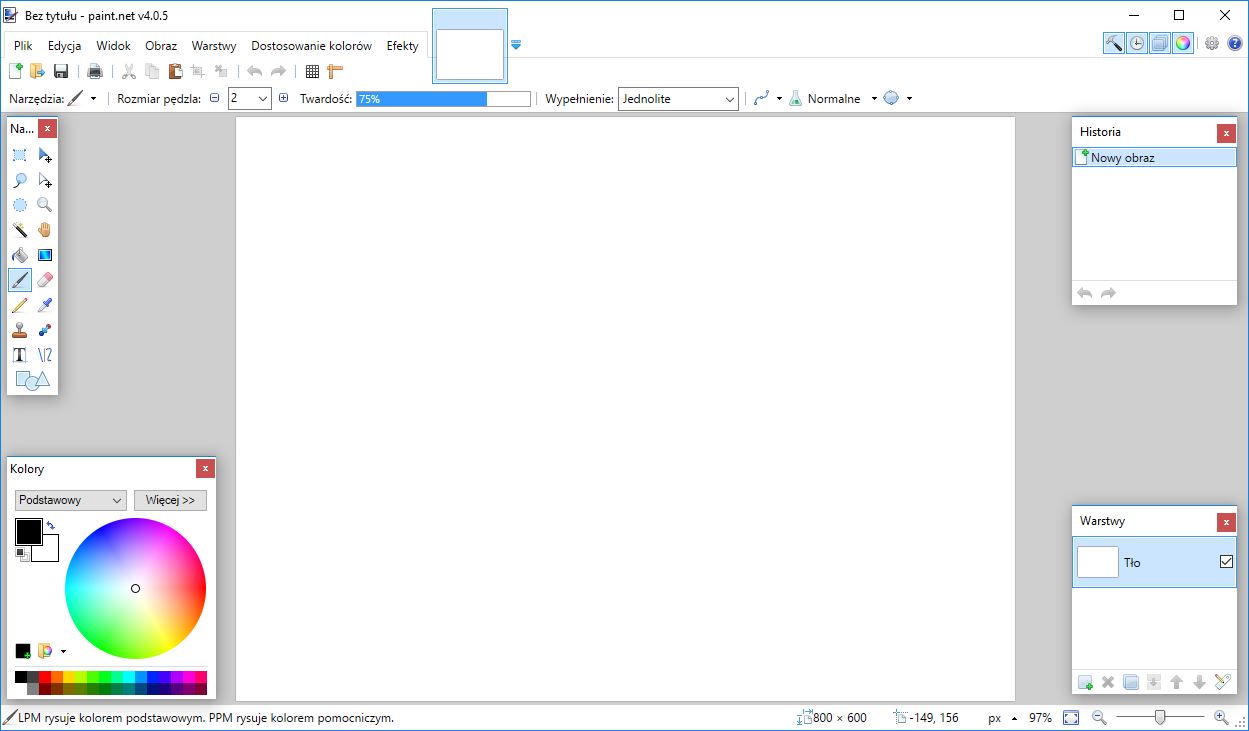Create a new image via toolbar icon
The width and height of the screenshot is (1249, 731).
pyautogui.click(x=15, y=71)
